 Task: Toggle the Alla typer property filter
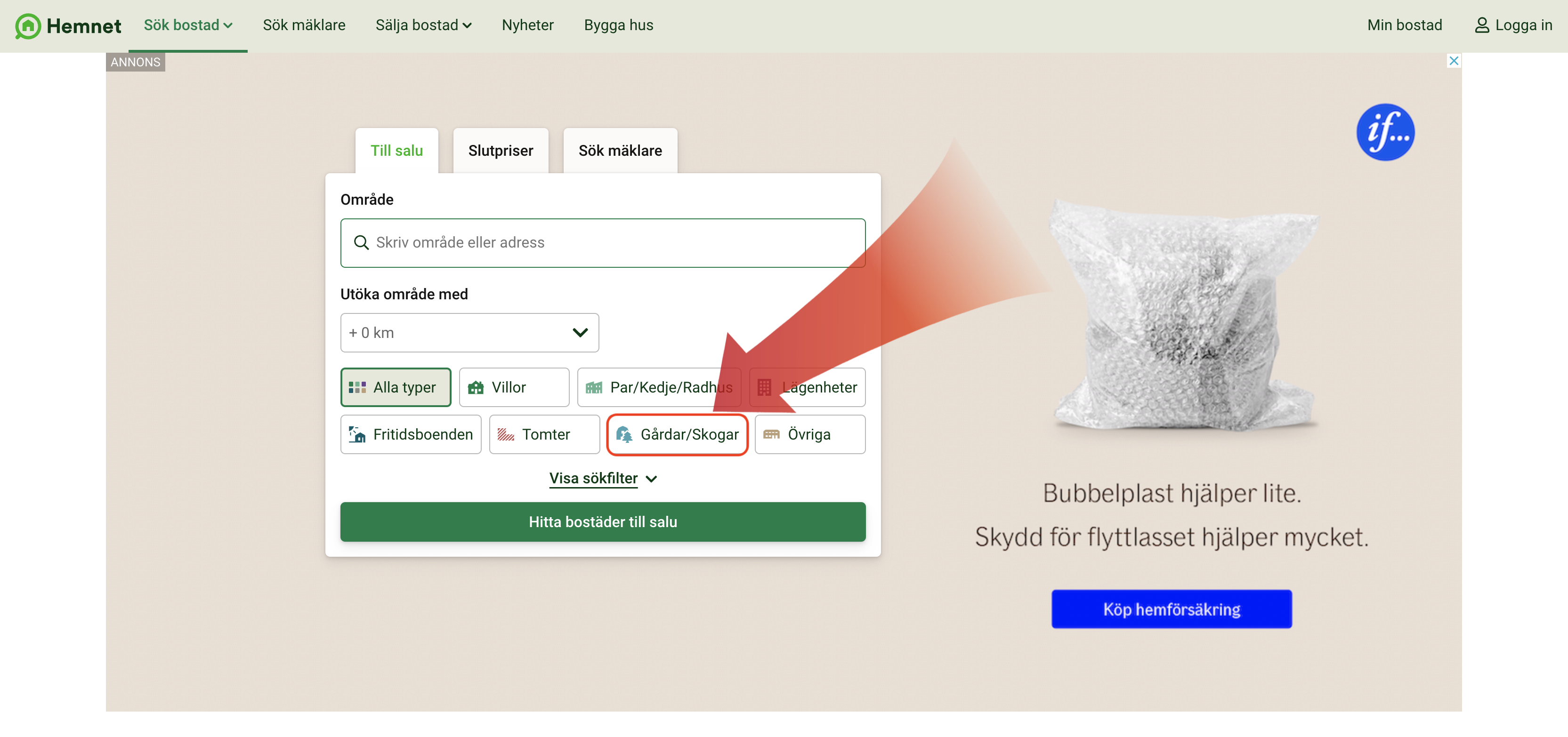pos(395,388)
